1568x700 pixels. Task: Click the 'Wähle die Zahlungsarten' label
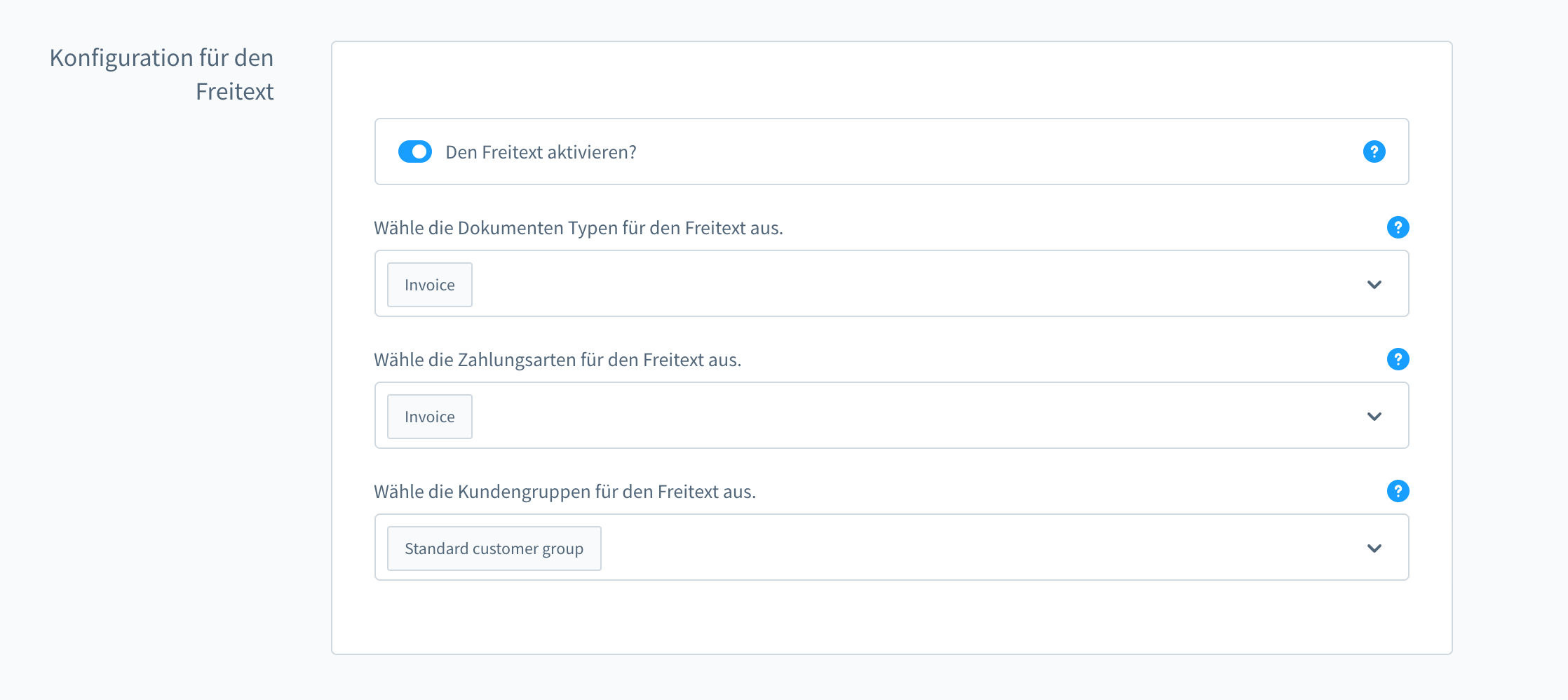tap(557, 360)
